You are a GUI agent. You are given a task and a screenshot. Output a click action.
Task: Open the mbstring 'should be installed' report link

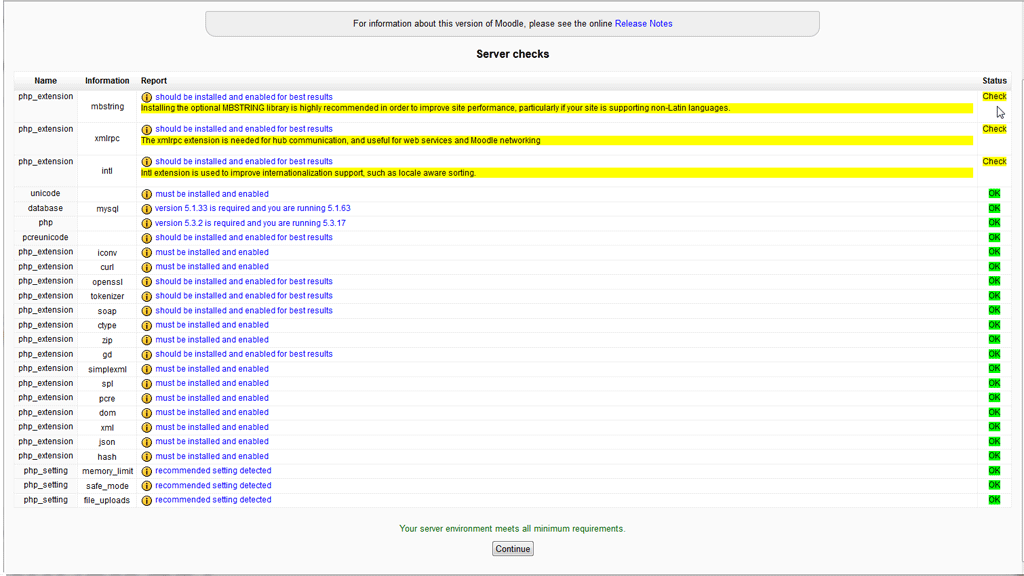[243, 97]
